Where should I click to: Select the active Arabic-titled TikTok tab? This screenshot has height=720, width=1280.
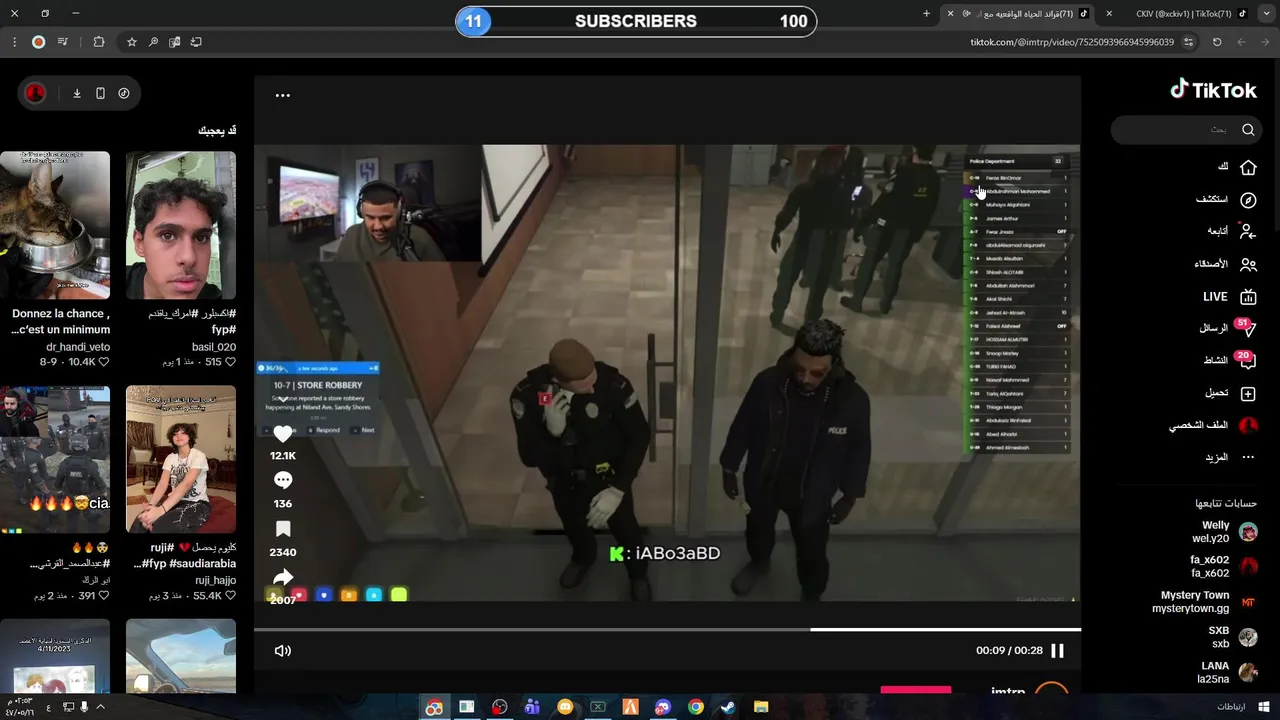(1020, 13)
